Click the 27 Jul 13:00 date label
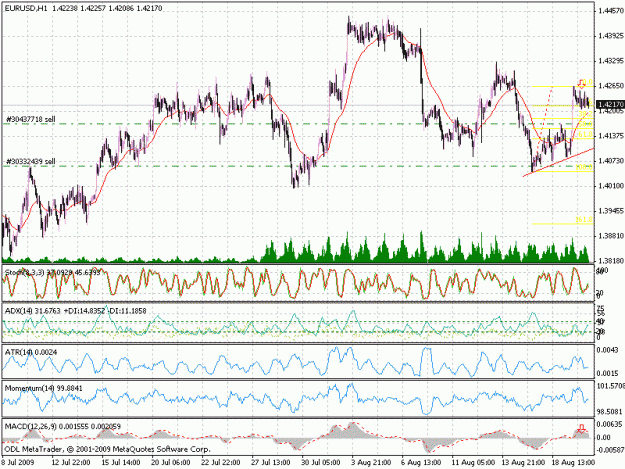Viewport: 625px width, 469px height. click(x=271, y=463)
